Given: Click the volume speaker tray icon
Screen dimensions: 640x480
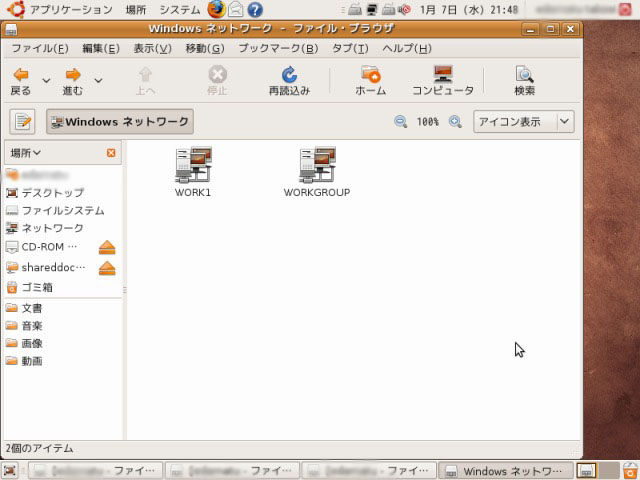Looking at the screenshot, I should click(404, 9).
